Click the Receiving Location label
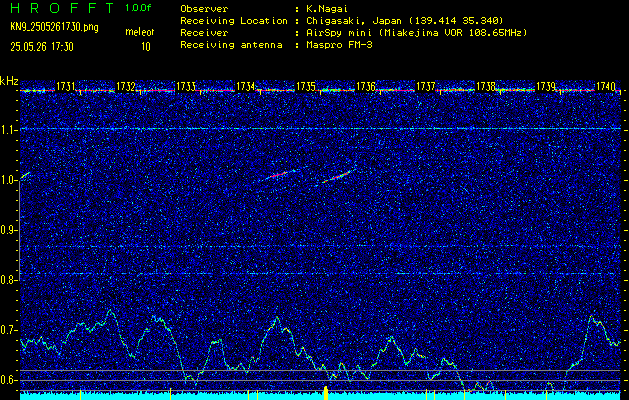The height and width of the screenshot is (400, 629). point(234,20)
